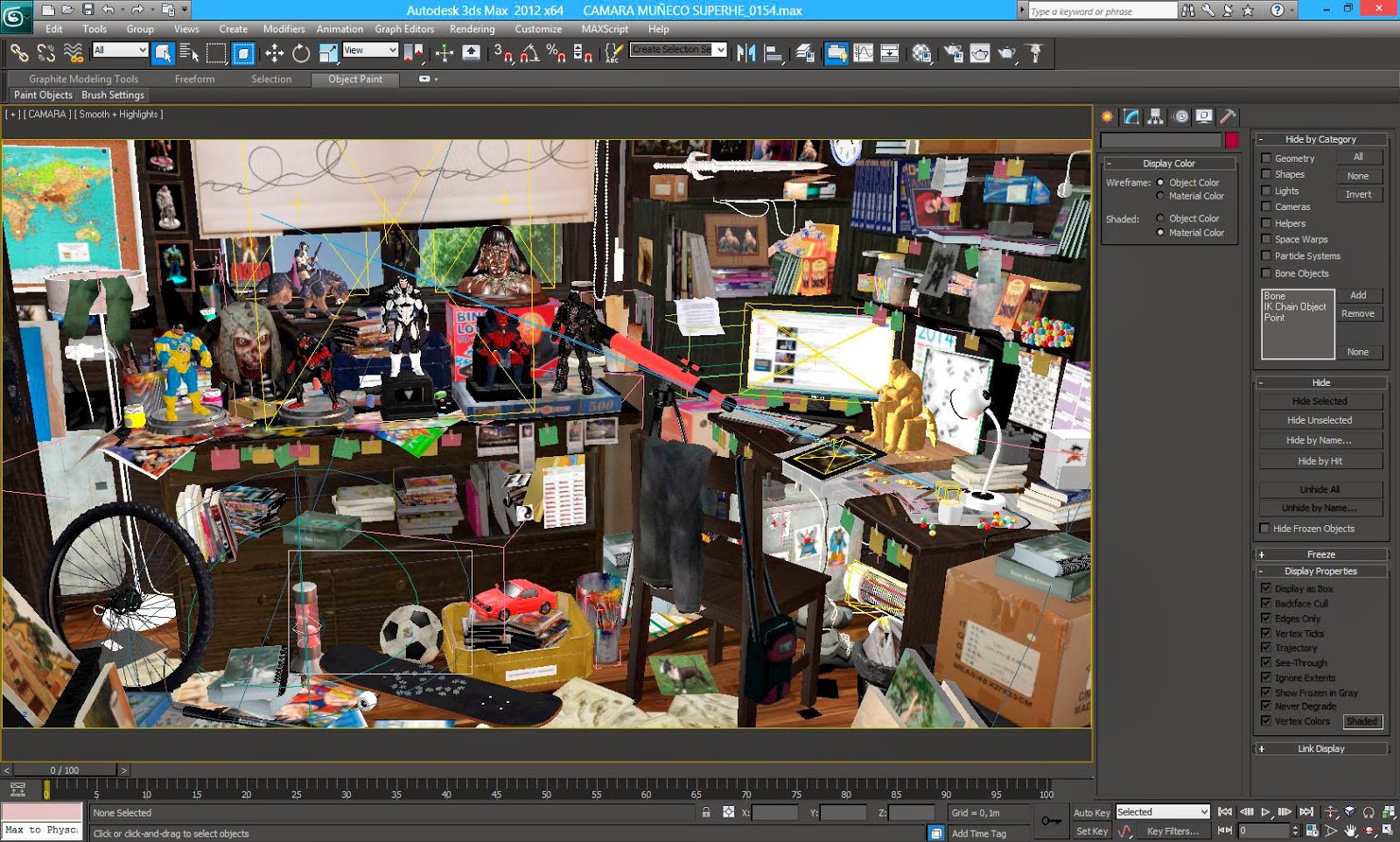Viewport: 1400px width, 842px height.
Task: Click the time slider showing 0 / 100
Action: [x=65, y=770]
